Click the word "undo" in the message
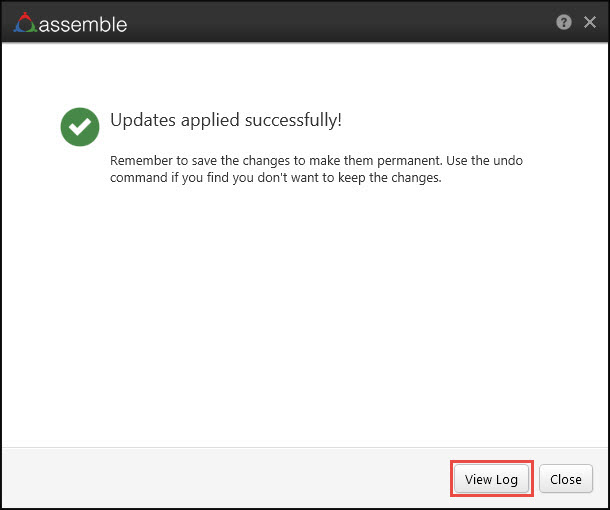The height and width of the screenshot is (510, 610). 535,162
